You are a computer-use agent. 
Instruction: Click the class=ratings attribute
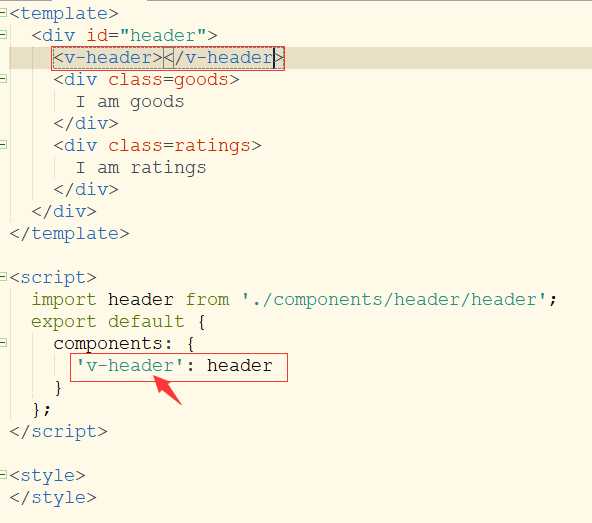[x=179, y=146]
